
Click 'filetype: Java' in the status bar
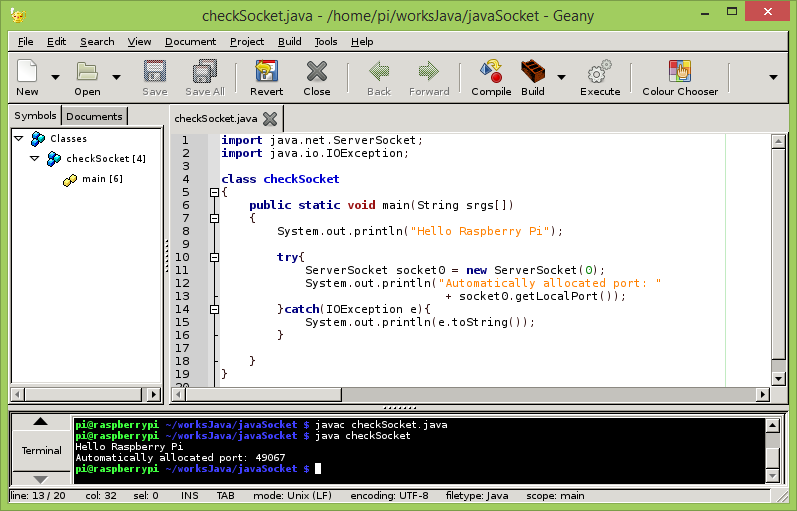tap(477, 496)
